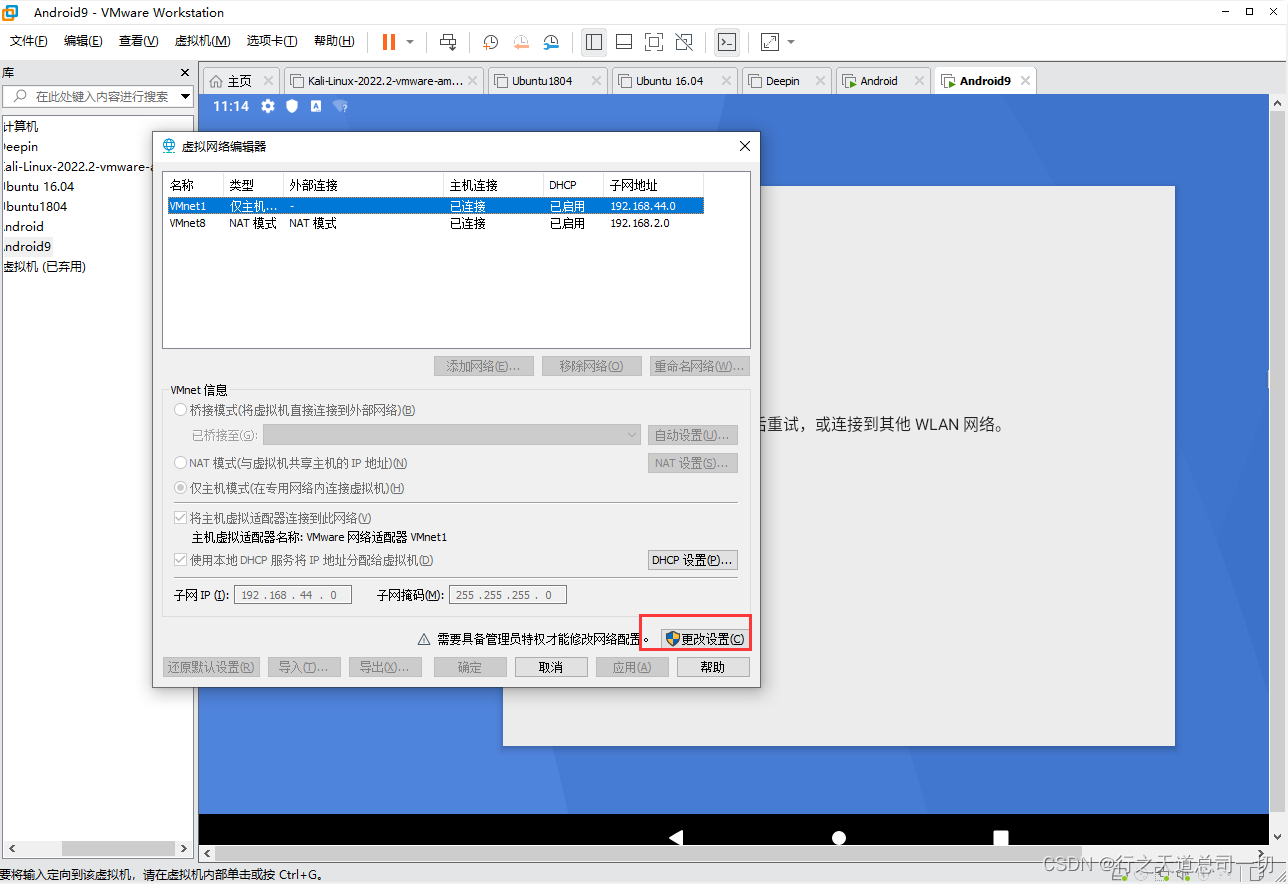The image size is (1288, 884).
Task: Select 仅主机模式 radio button
Action: coord(181,488)
